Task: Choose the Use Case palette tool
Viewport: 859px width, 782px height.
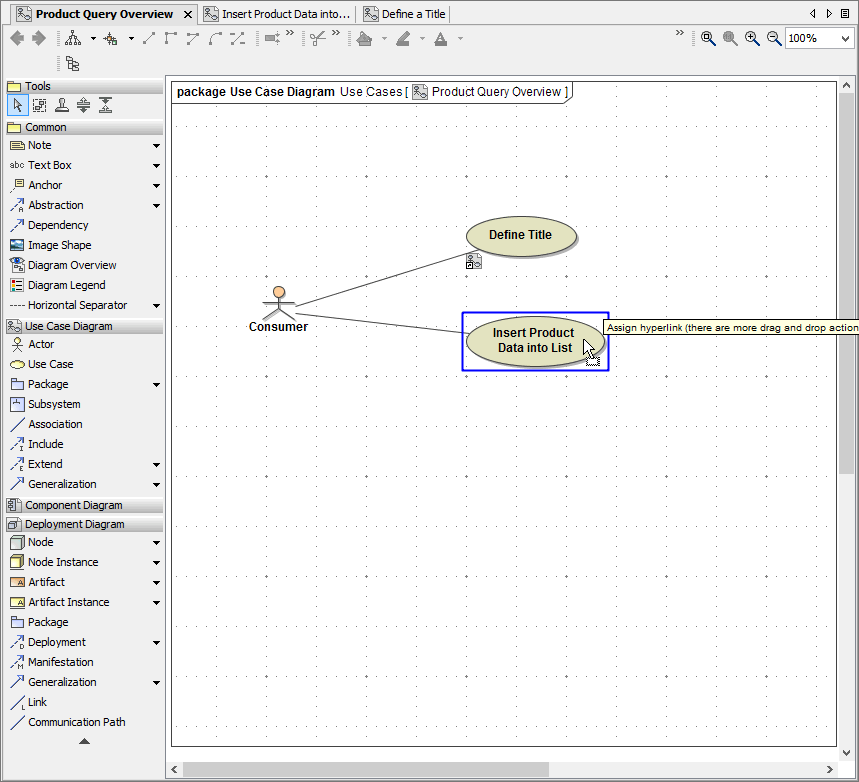Action: coord(50,364)
